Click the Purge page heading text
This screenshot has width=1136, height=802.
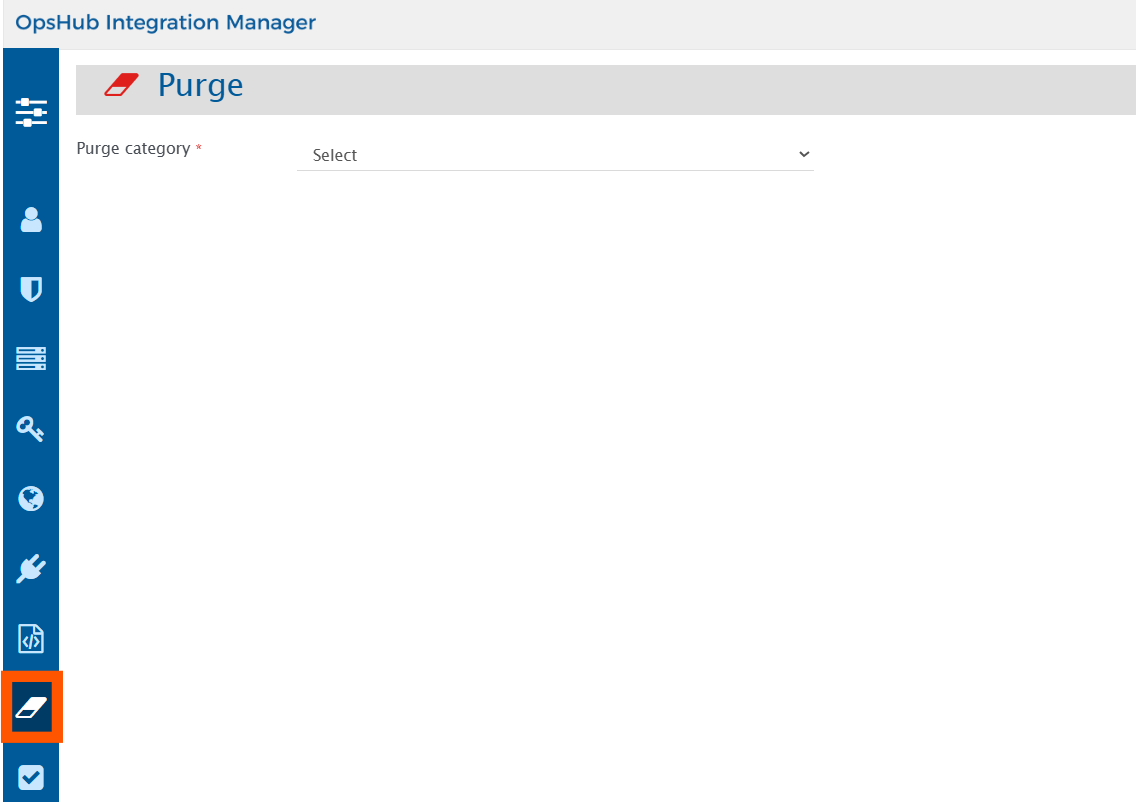coord(200,86)
